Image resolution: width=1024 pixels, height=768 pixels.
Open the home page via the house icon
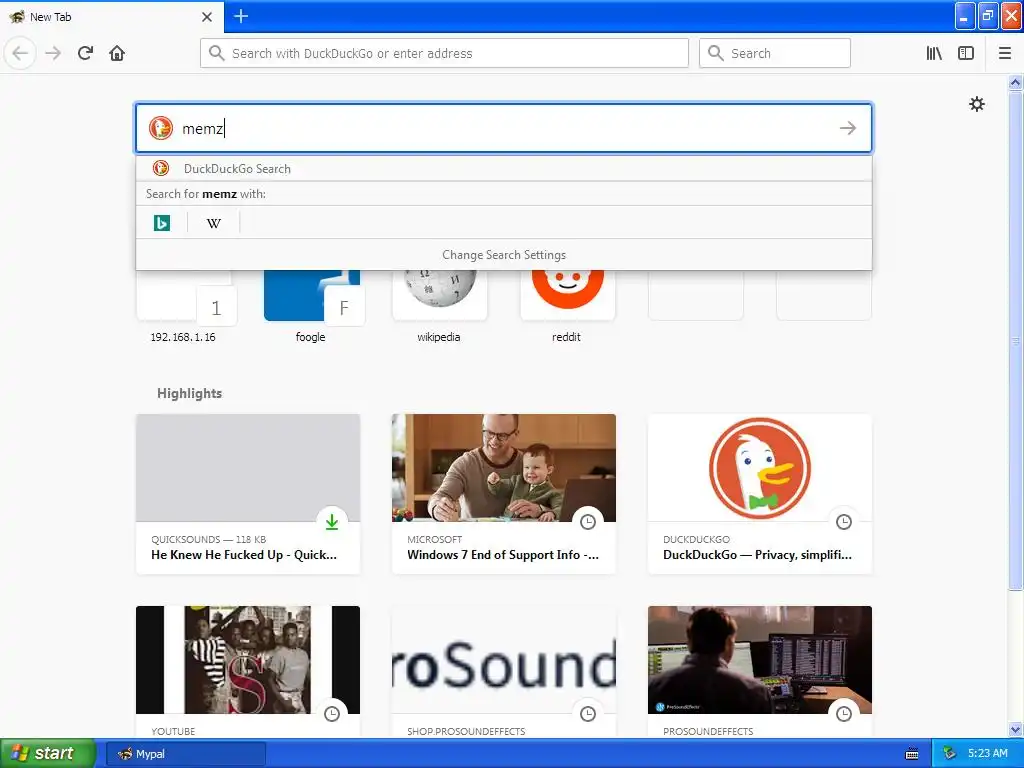tap(117, 53)
